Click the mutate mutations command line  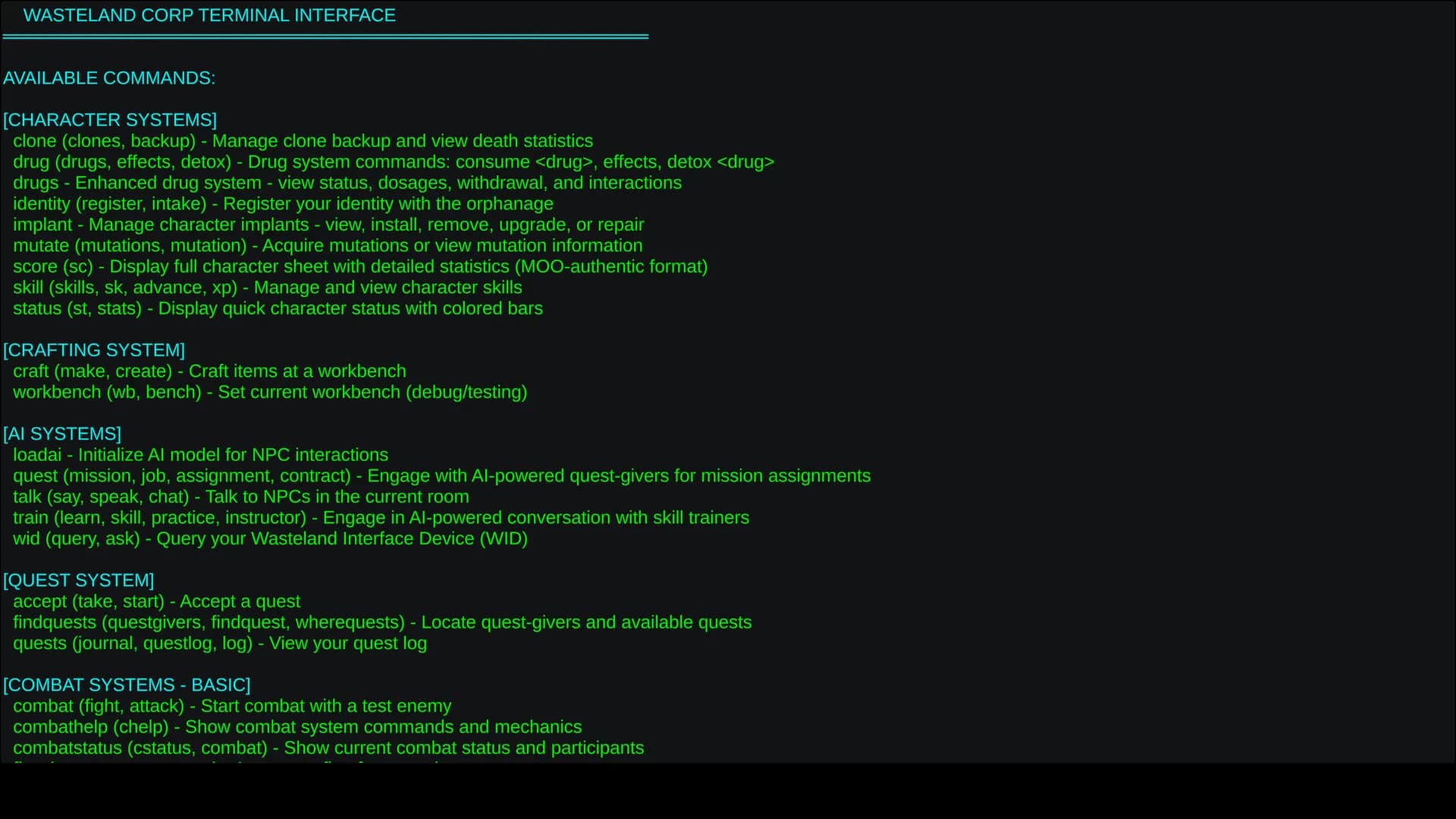pos(328,246)
